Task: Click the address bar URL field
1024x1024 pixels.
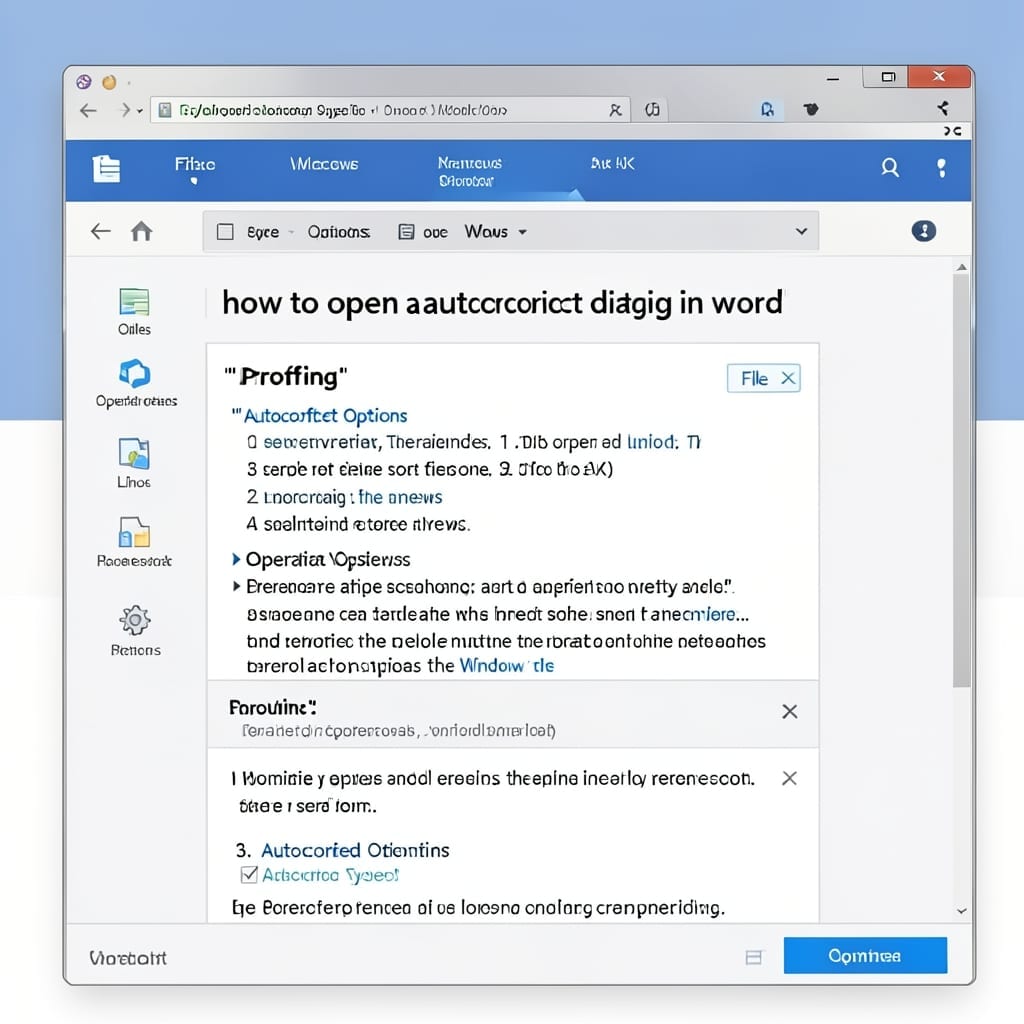Action: (390, 110)
